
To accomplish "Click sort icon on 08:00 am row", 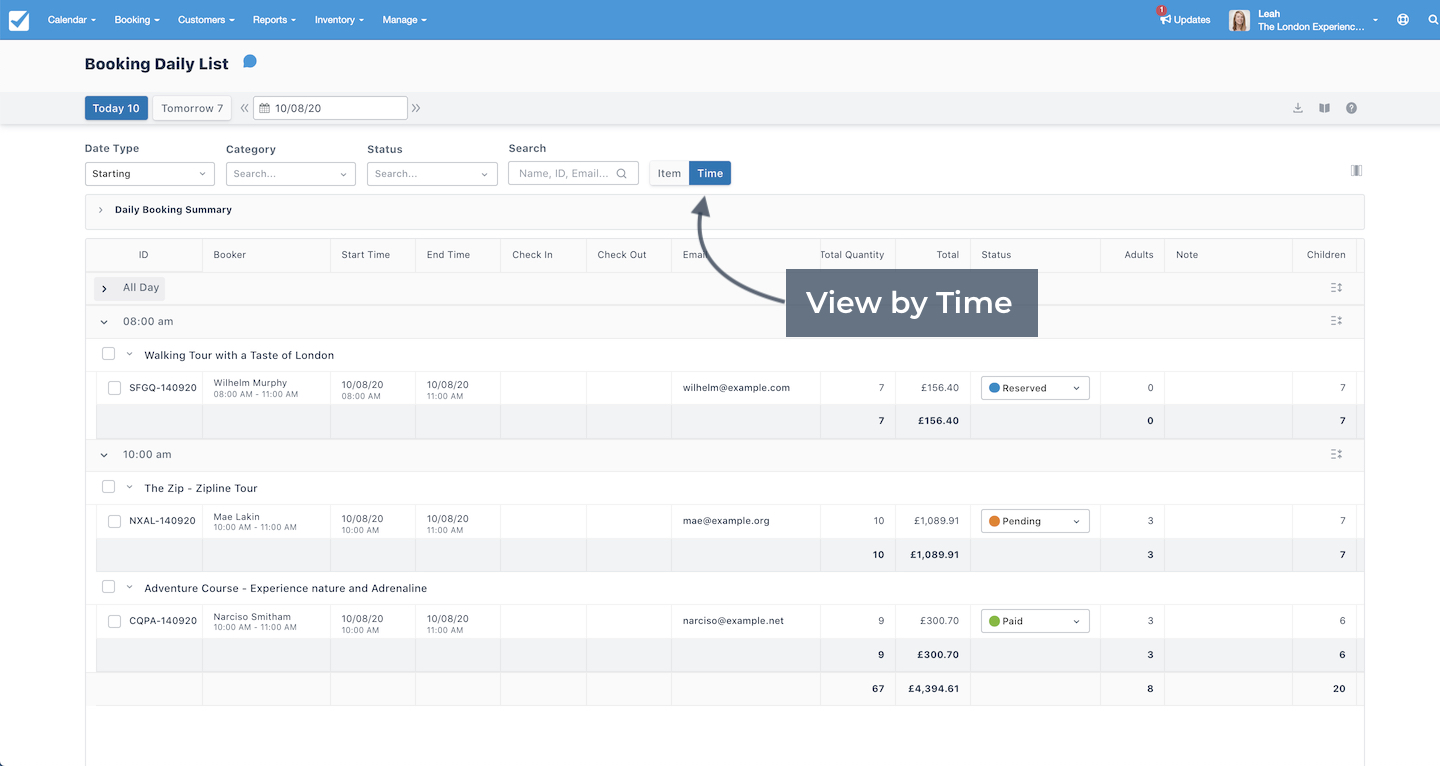I will pos(1336,321).
